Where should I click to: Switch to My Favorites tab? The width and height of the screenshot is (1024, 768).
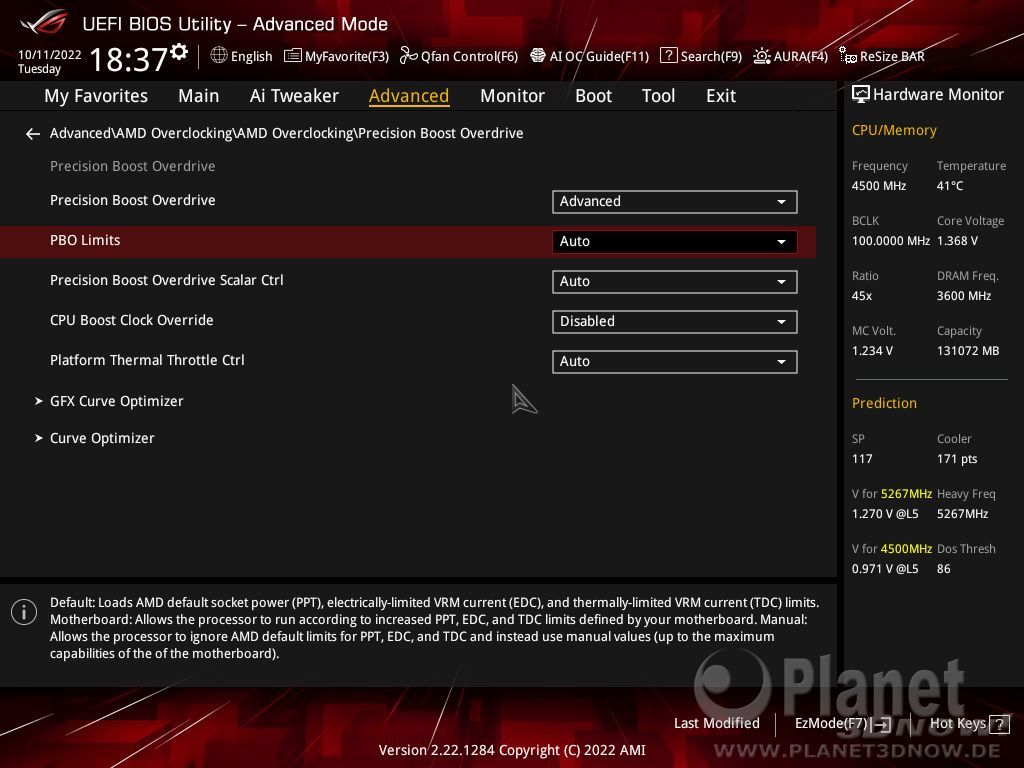click(96, 96)
